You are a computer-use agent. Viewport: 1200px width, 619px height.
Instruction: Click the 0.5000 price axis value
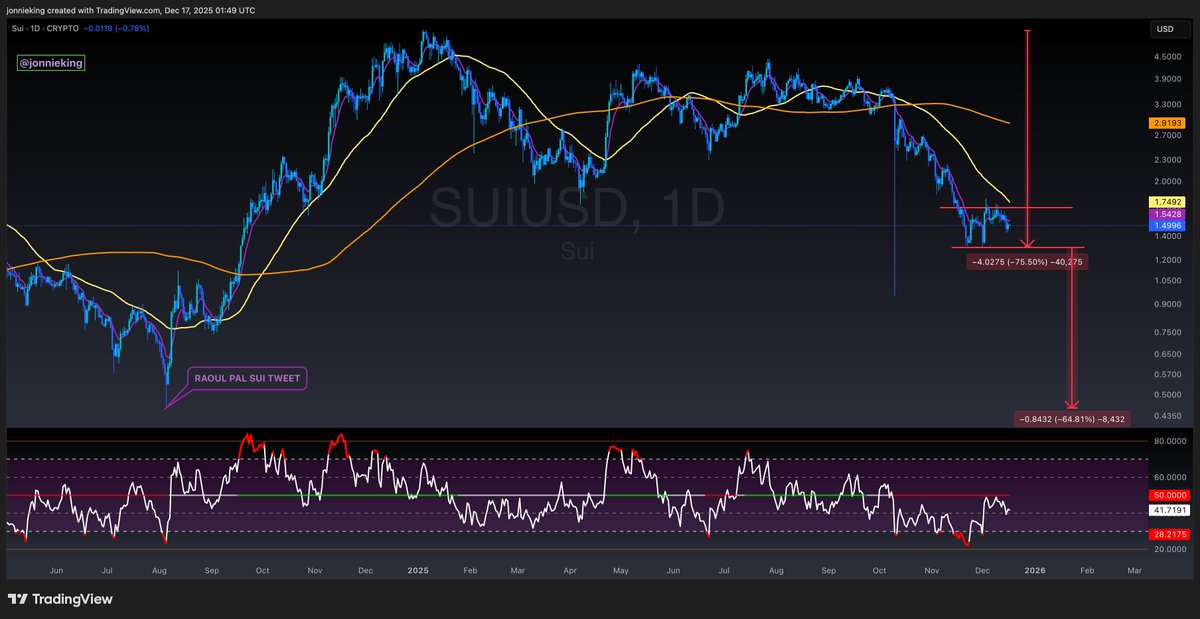point(1168,395)
